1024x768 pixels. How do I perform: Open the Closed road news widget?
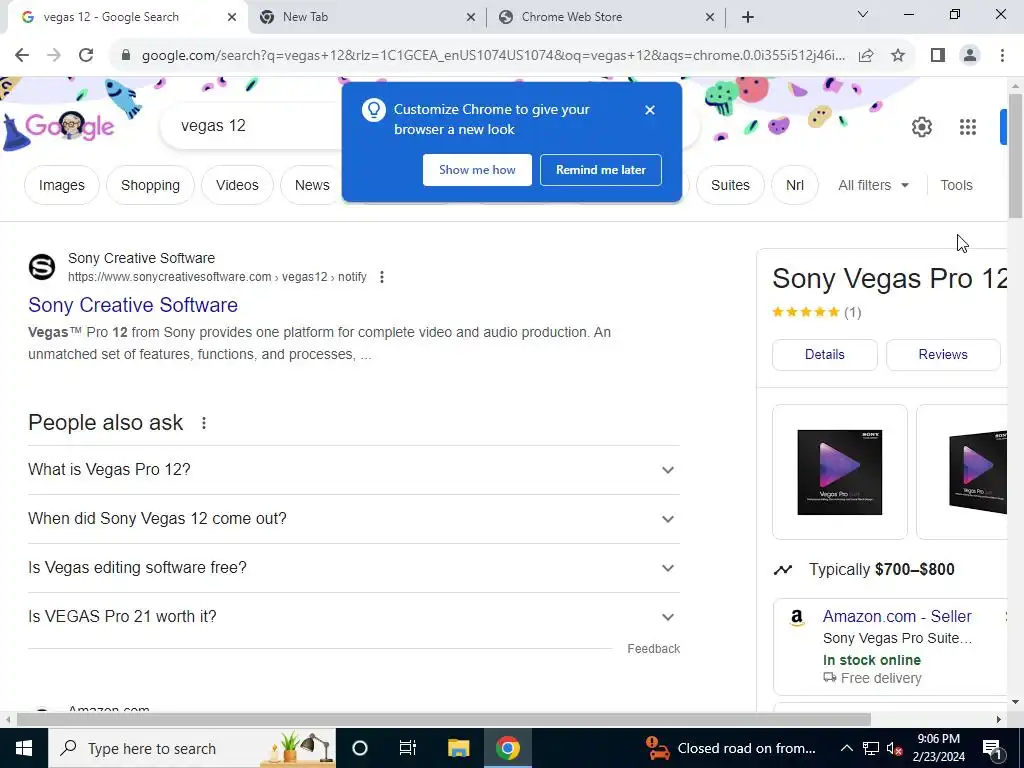click(730, 748)
